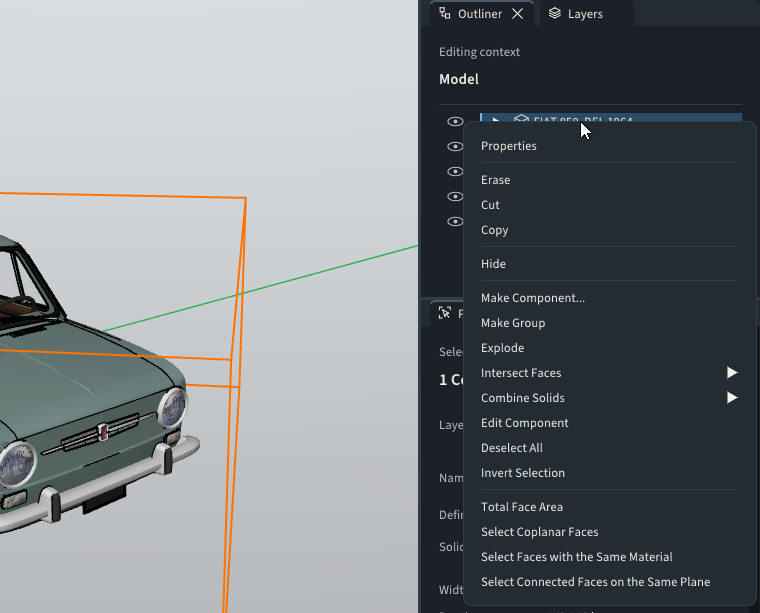
Task: Expand the FIAT component tree item
Action: (x=495, y=120)
